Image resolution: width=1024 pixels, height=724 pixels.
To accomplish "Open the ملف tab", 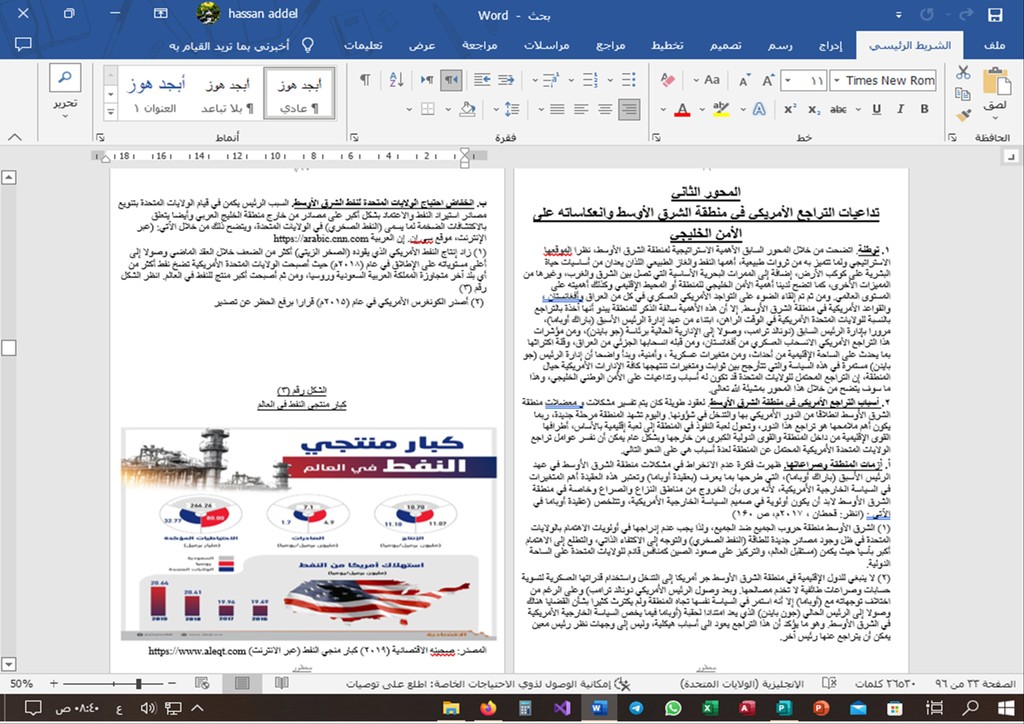I will [x=994, y=45].
